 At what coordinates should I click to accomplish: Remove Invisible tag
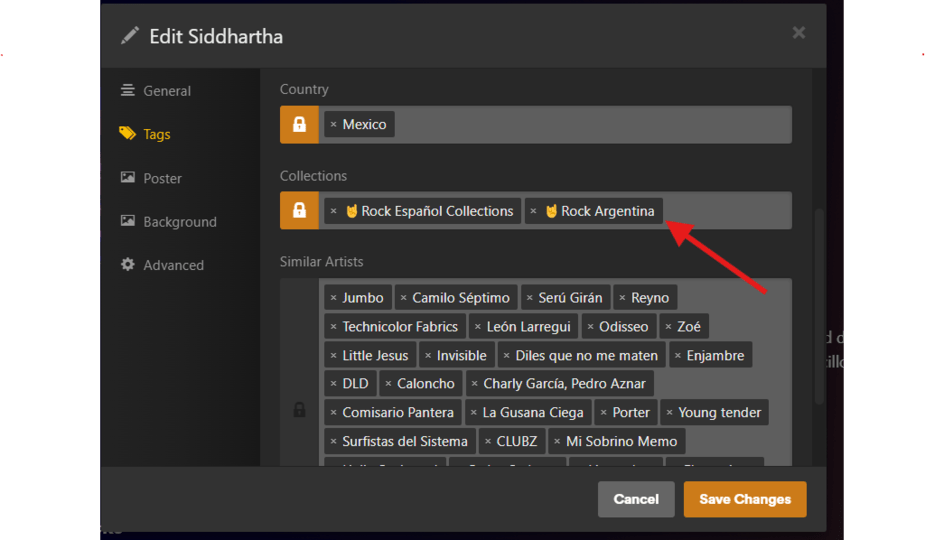tap(428, 356)
